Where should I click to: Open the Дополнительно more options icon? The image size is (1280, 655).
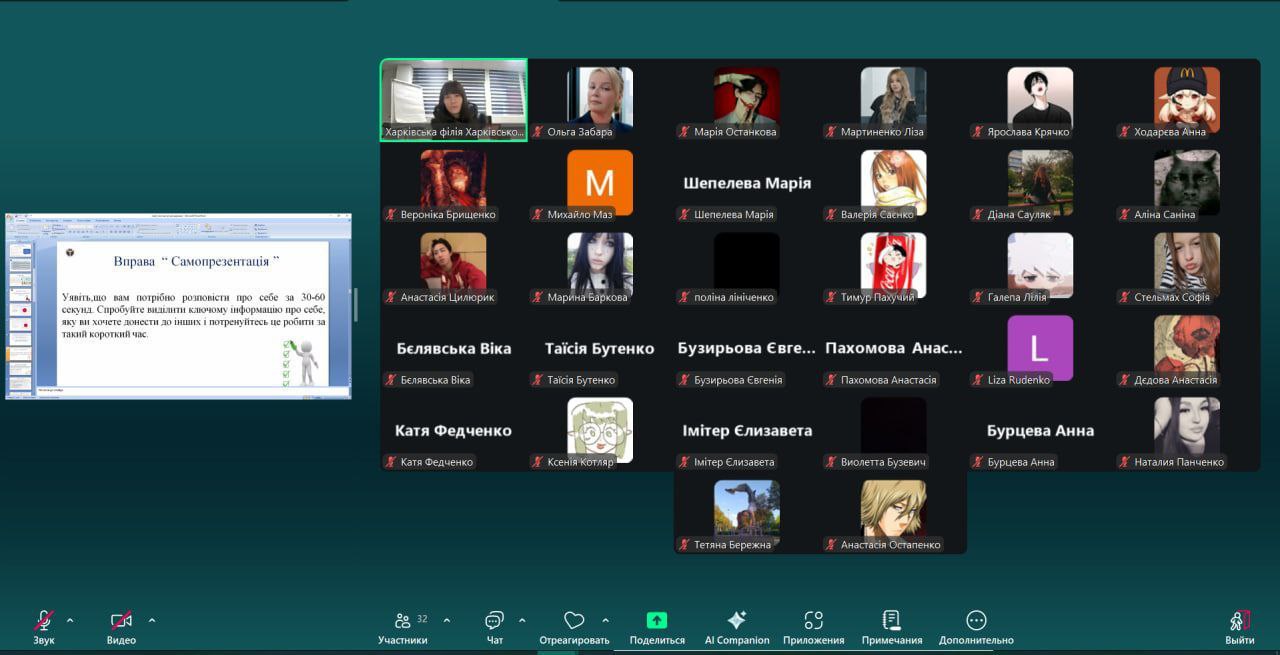[976, 621]
